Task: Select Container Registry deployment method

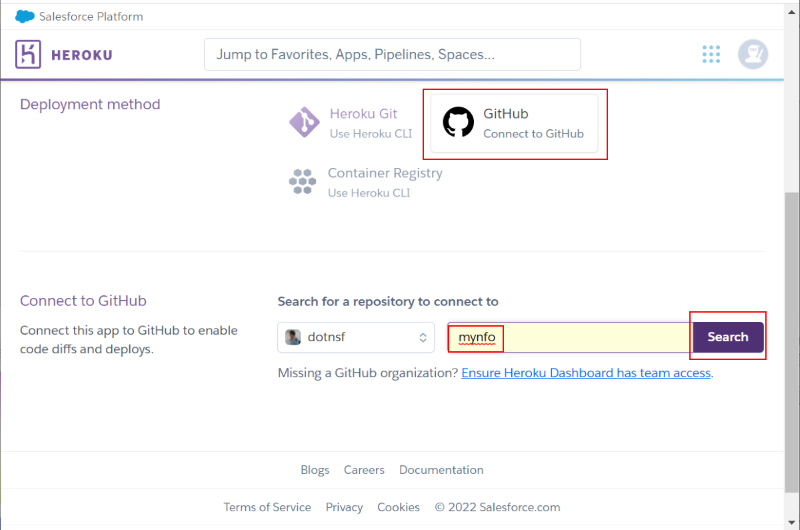Action: pyautogui.click(x=365, y=182)
